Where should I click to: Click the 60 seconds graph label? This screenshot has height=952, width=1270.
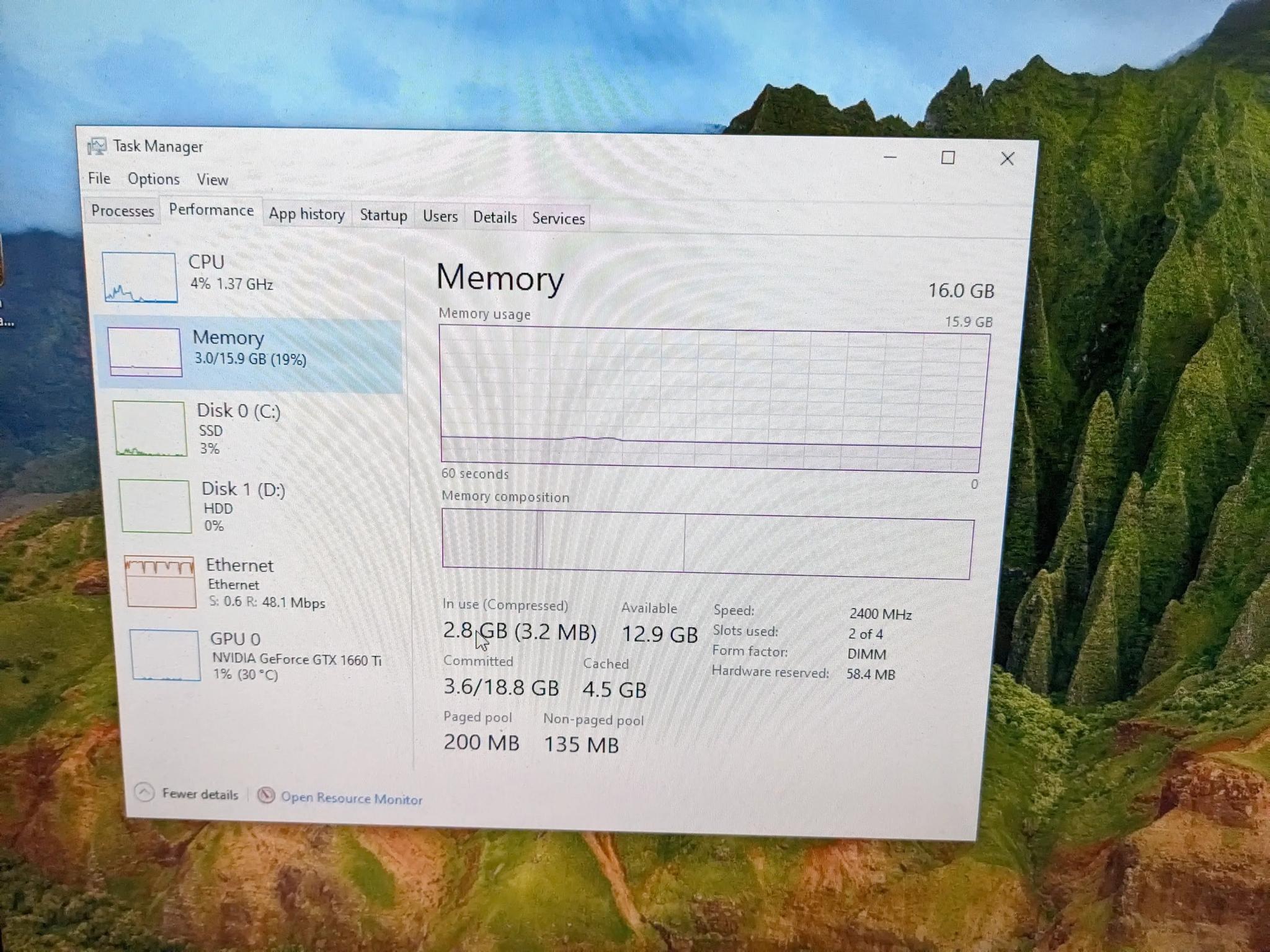475,474
